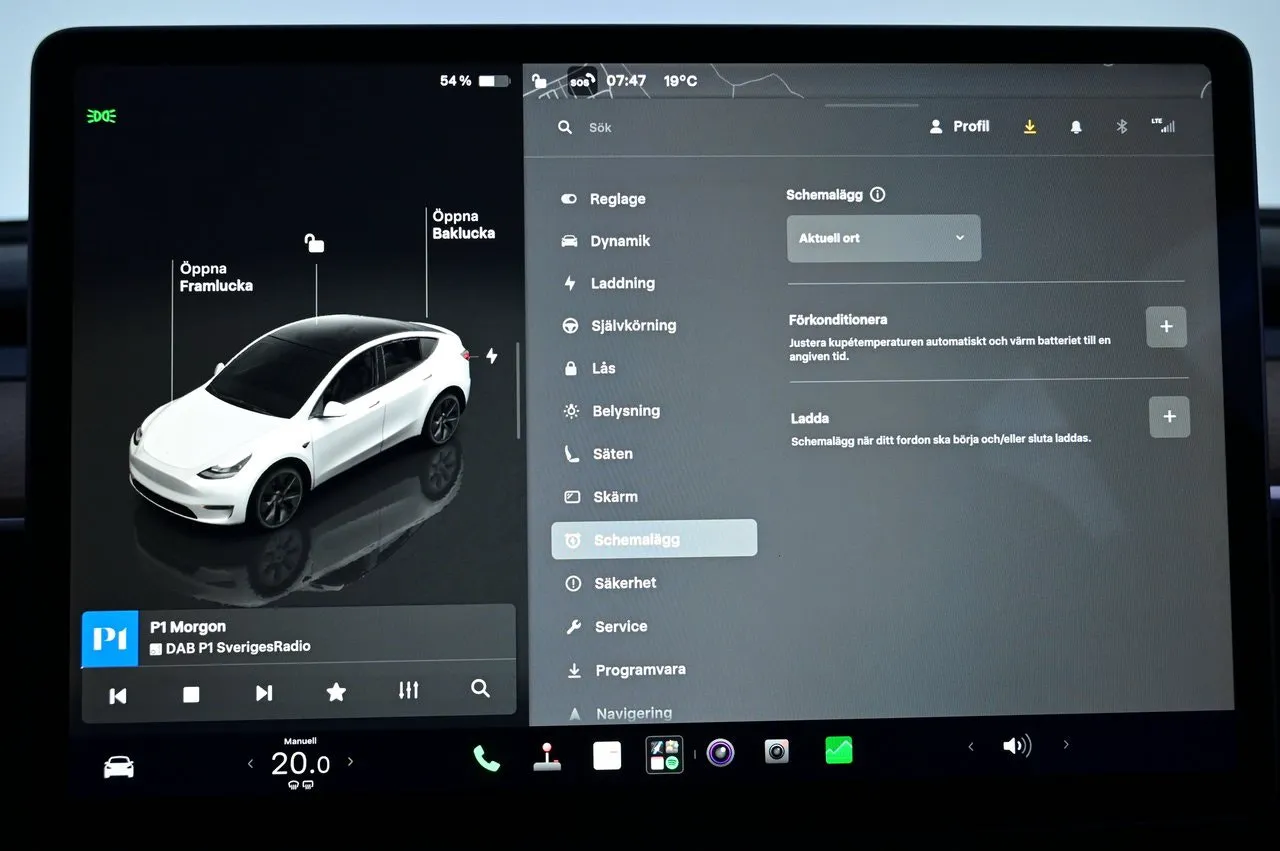Raise cabin temperature with the right arrow
The image size is (1280, 851).
[x=350, y=762]
